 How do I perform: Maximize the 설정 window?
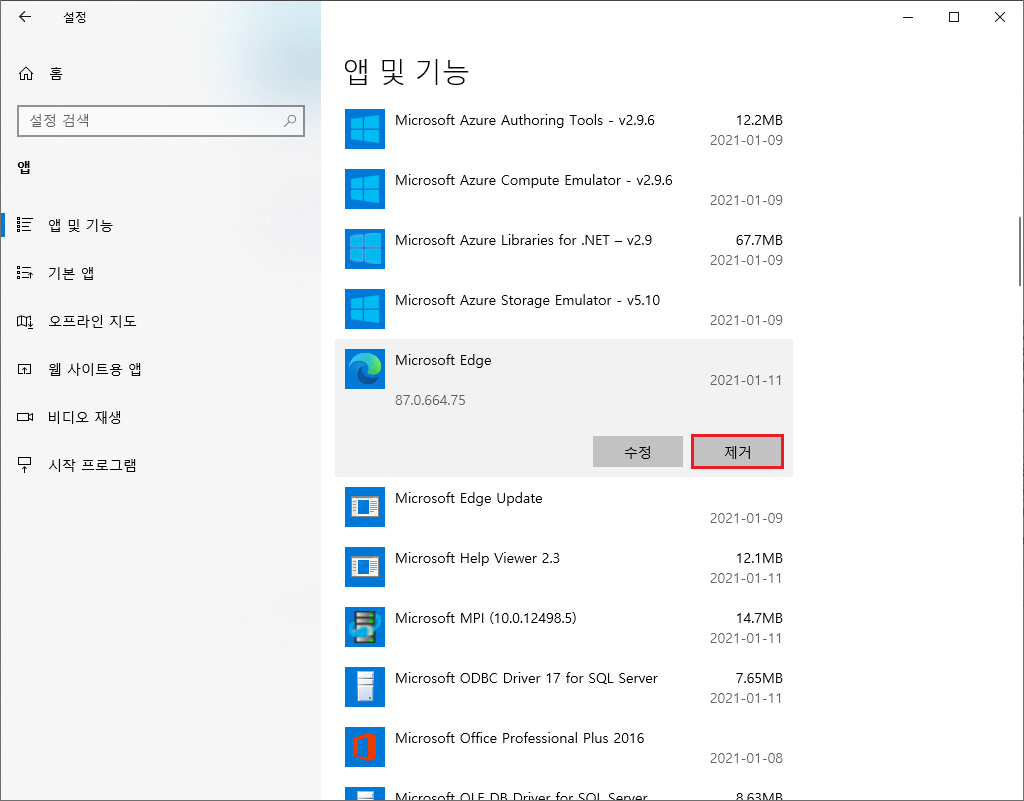point(953,17)
